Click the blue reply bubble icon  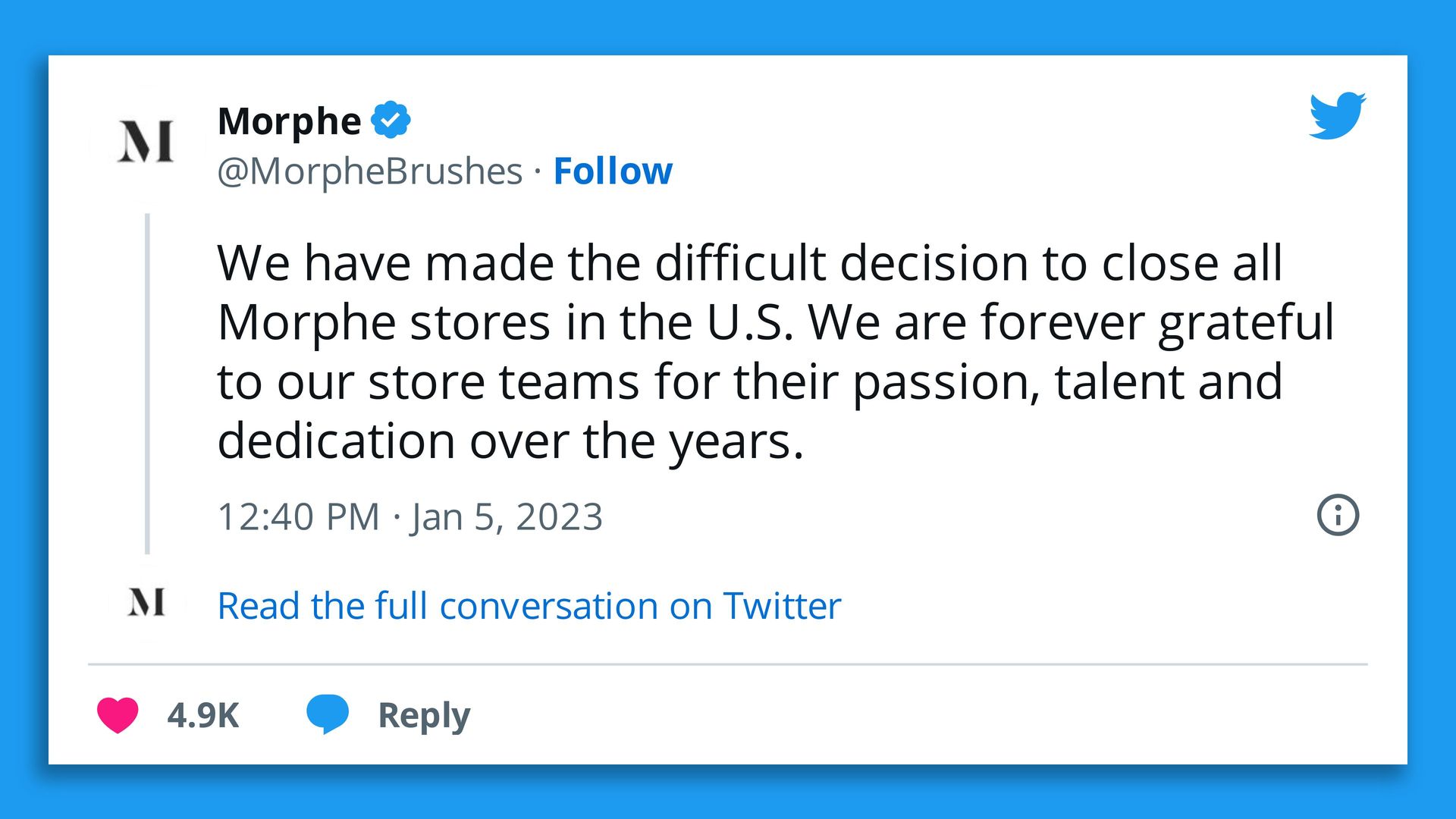[327, 714]
